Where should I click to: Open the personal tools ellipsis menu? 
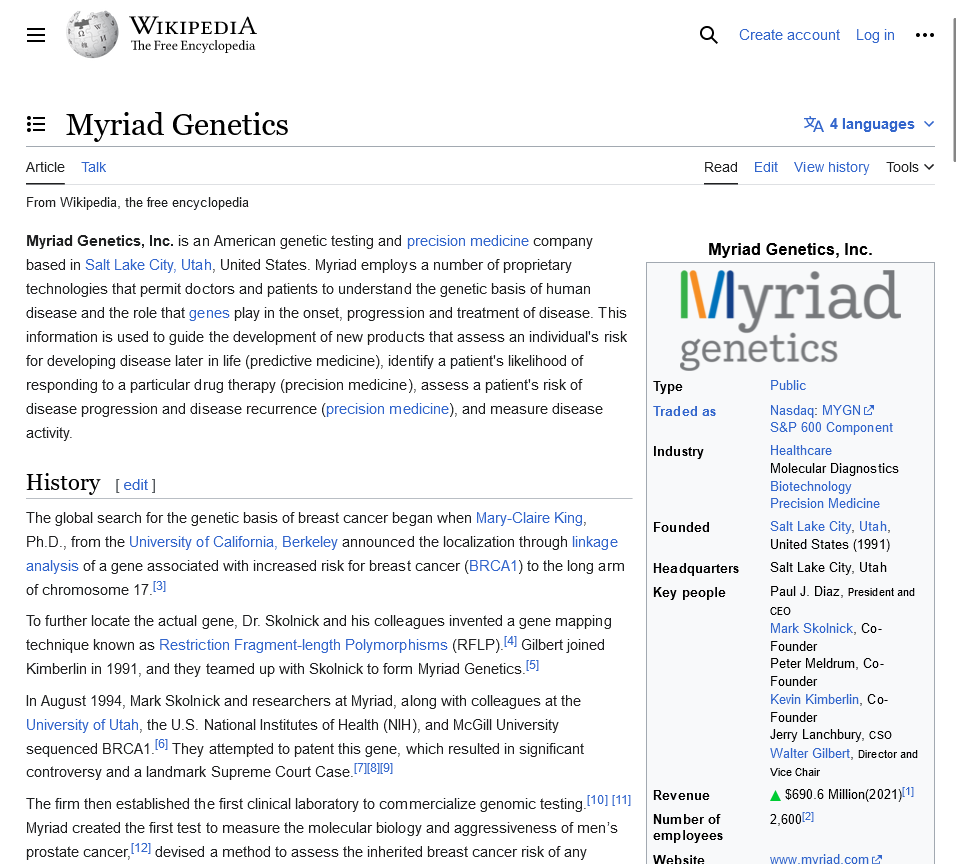[924, 35]
